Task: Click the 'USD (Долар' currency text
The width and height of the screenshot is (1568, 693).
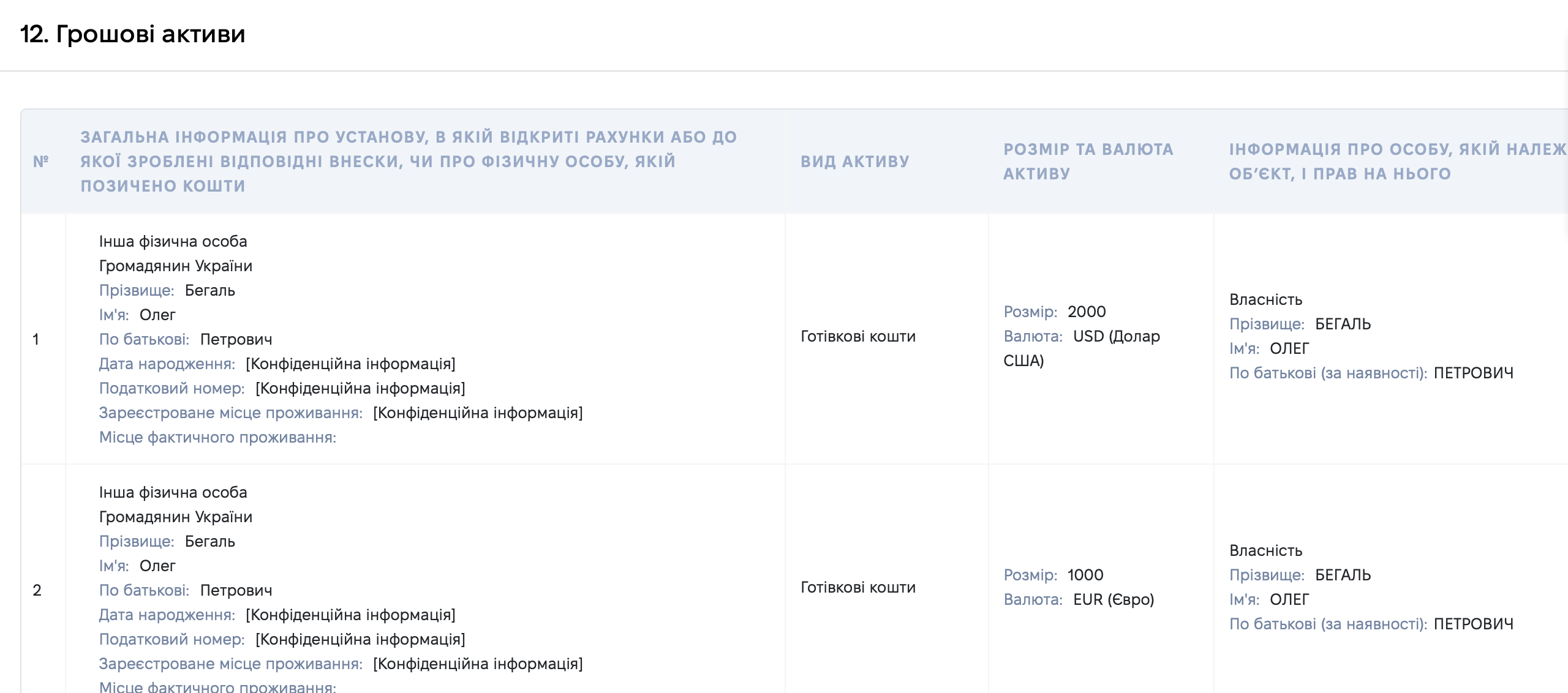Action: point(1117,336)
